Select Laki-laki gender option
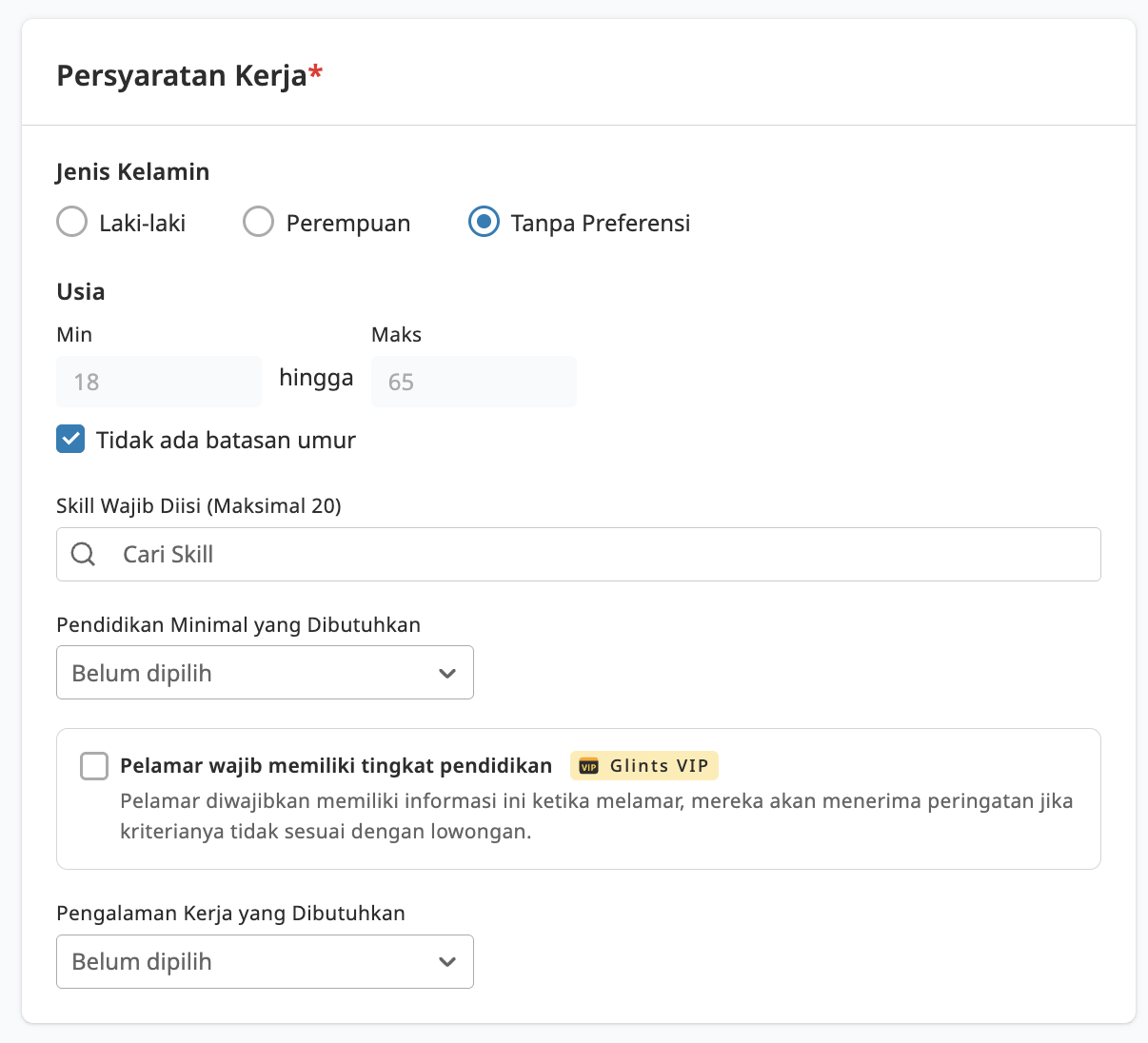The height and width of the screenshot is (1043, 1148). coord(71,221)
